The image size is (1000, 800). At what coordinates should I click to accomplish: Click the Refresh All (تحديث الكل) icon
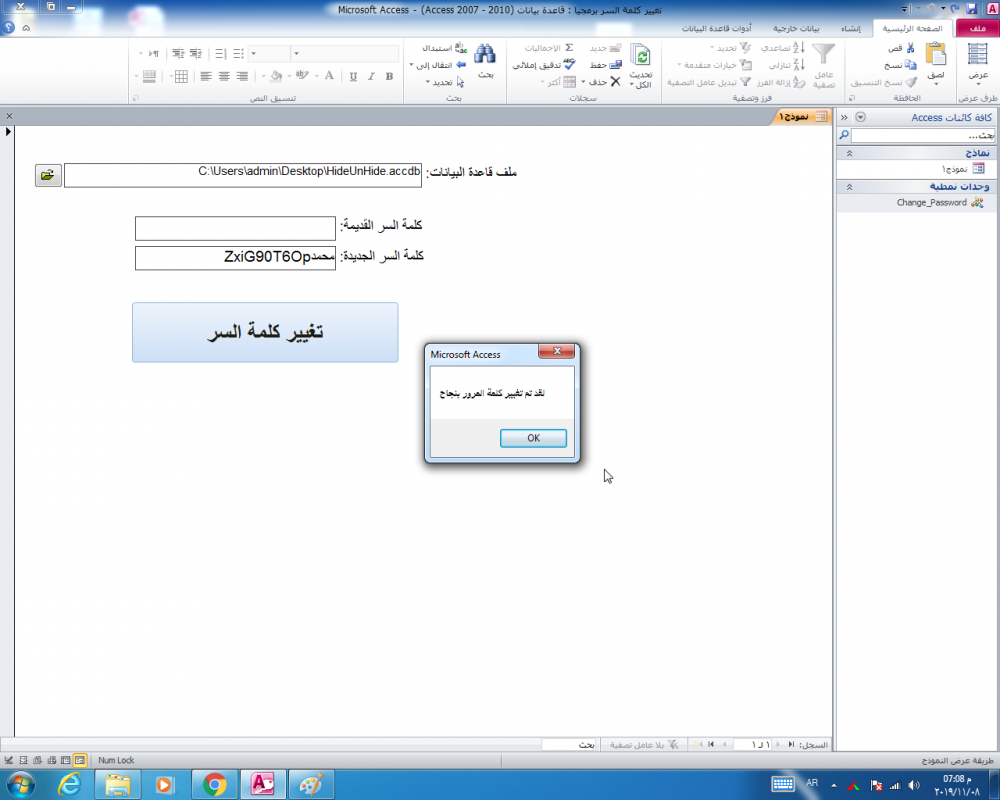pyautogui.click(x=640, y=56)
